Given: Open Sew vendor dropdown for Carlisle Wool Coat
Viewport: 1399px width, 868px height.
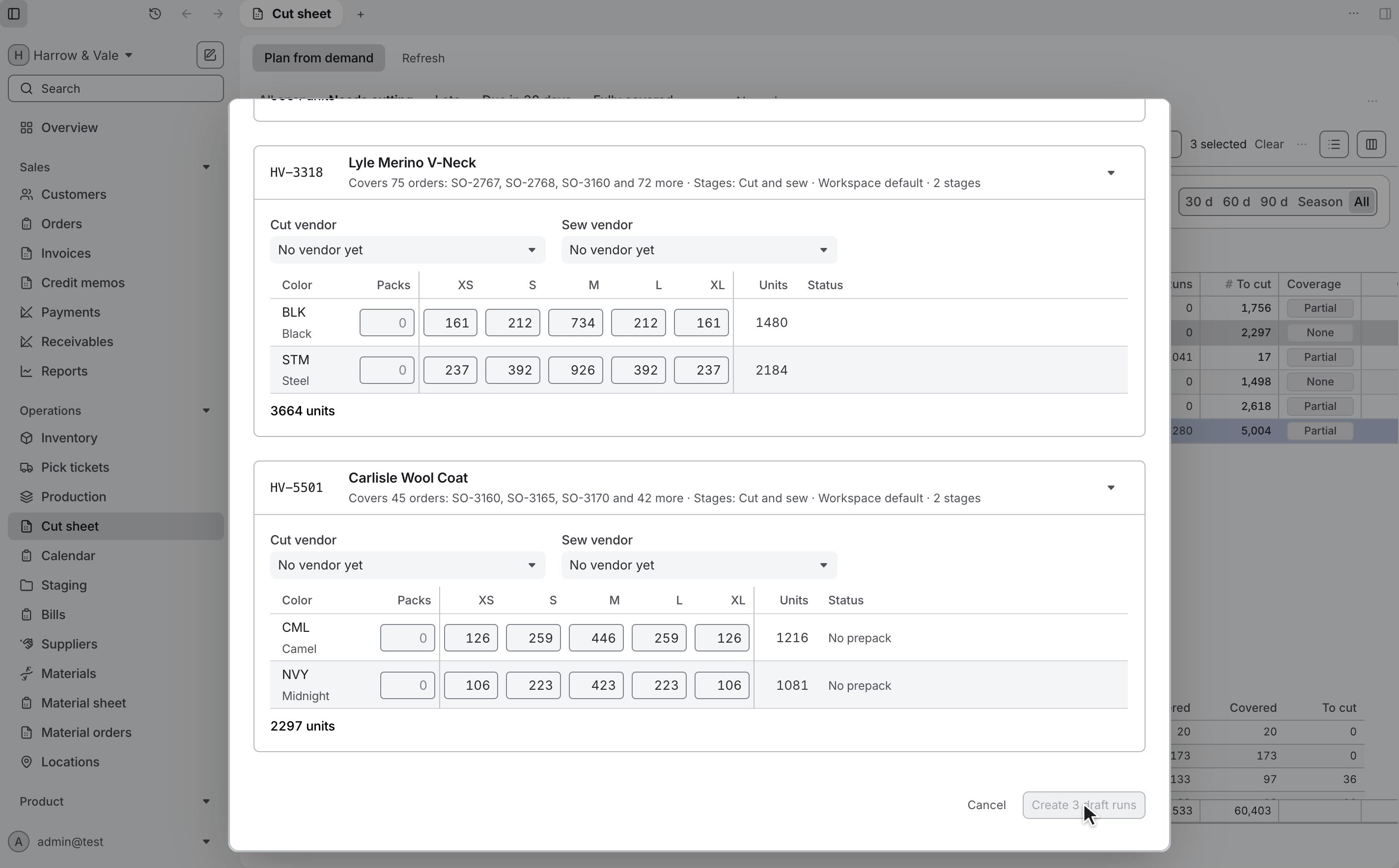Looking at the screenshot, I should coord(699,565).
